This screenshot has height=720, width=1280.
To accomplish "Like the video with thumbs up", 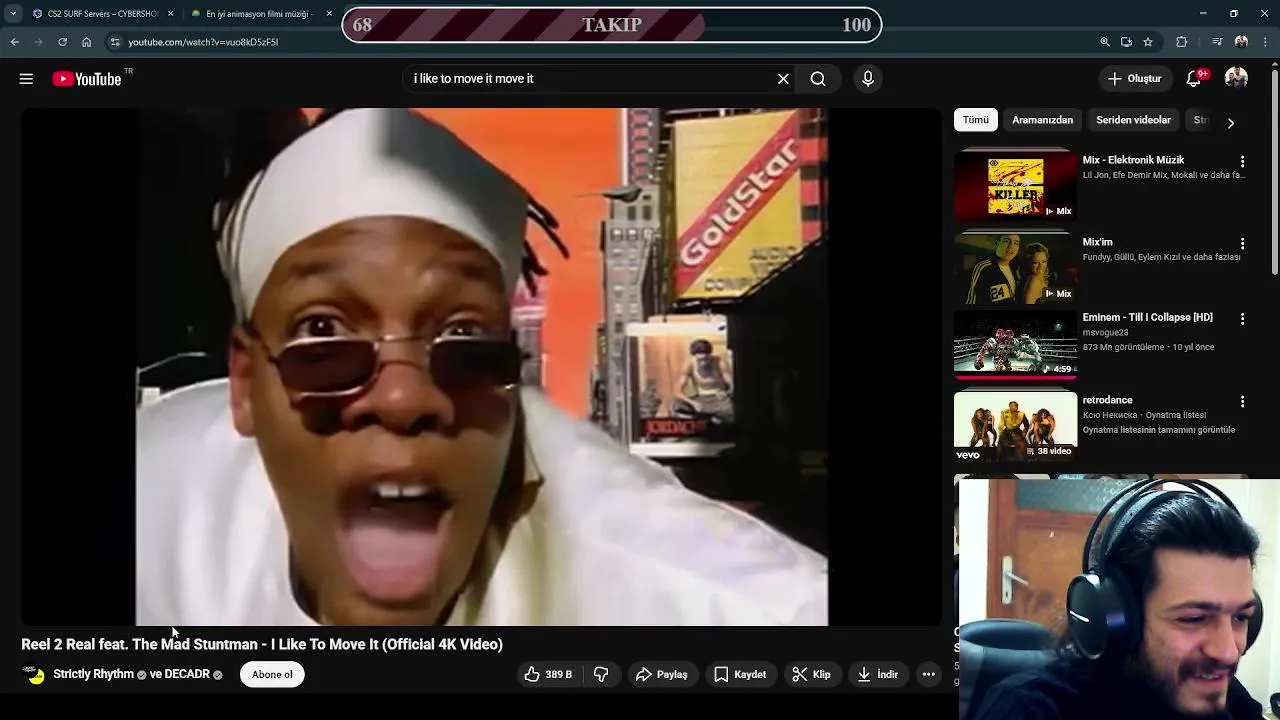I will (548, 675).
